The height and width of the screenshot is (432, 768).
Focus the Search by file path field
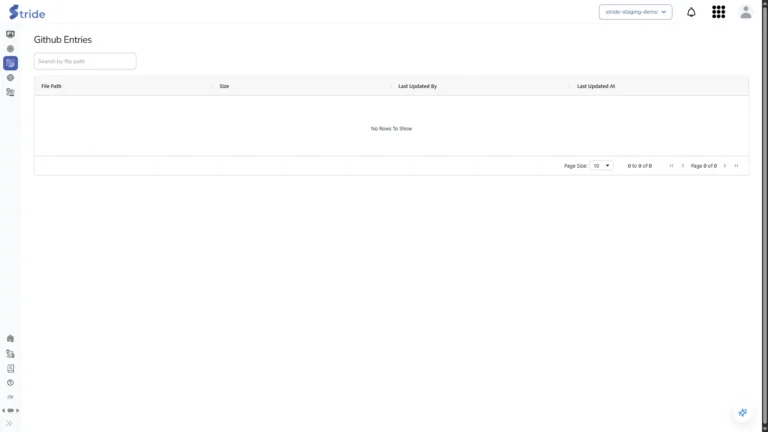click(85, 61)
